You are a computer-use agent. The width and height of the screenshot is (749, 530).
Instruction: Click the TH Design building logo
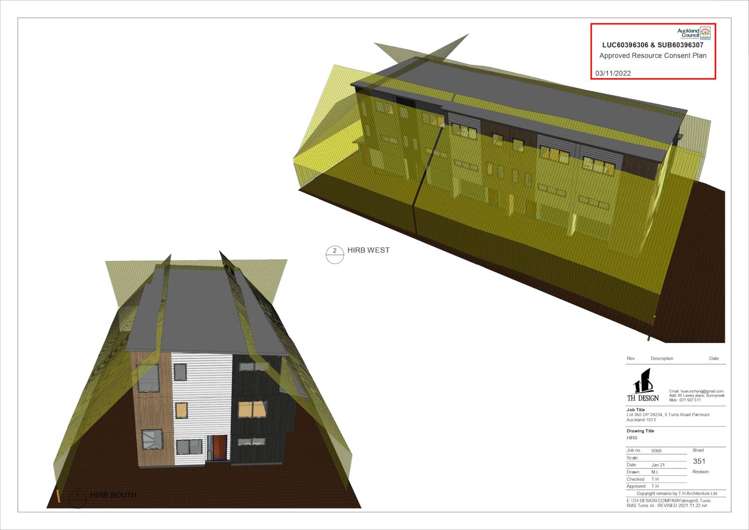click(643, 381)
